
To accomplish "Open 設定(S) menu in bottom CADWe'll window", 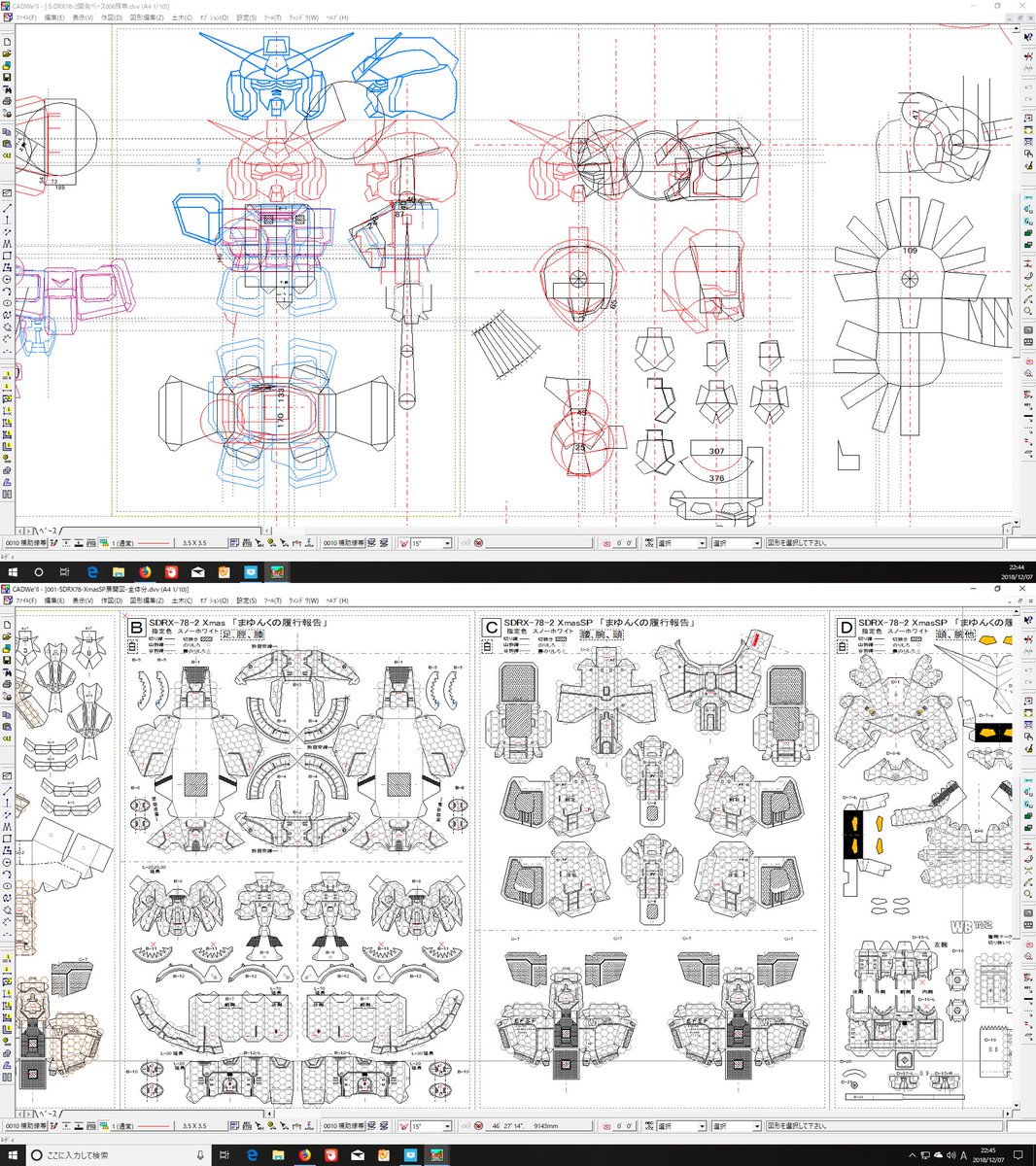I will coord(247,601).
